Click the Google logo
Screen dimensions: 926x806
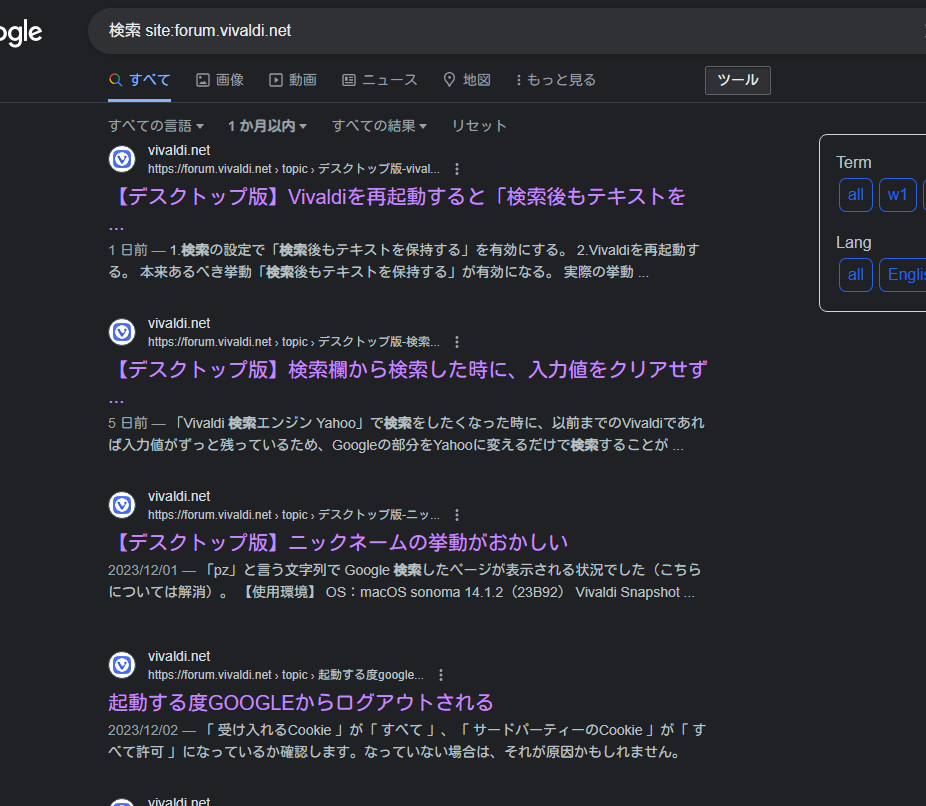pyautogui.click(x=21, y=32)
